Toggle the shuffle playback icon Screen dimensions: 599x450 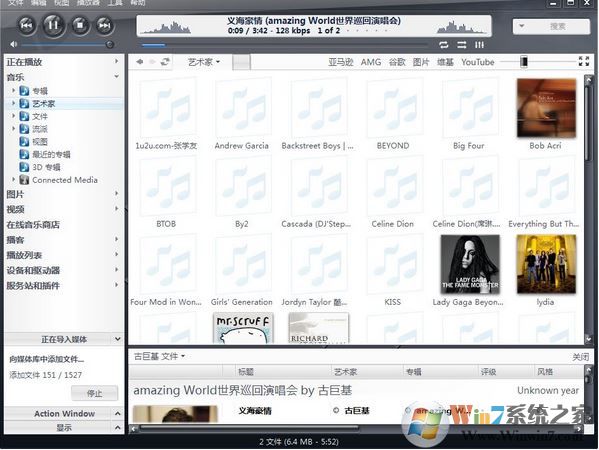pos(461,45)
